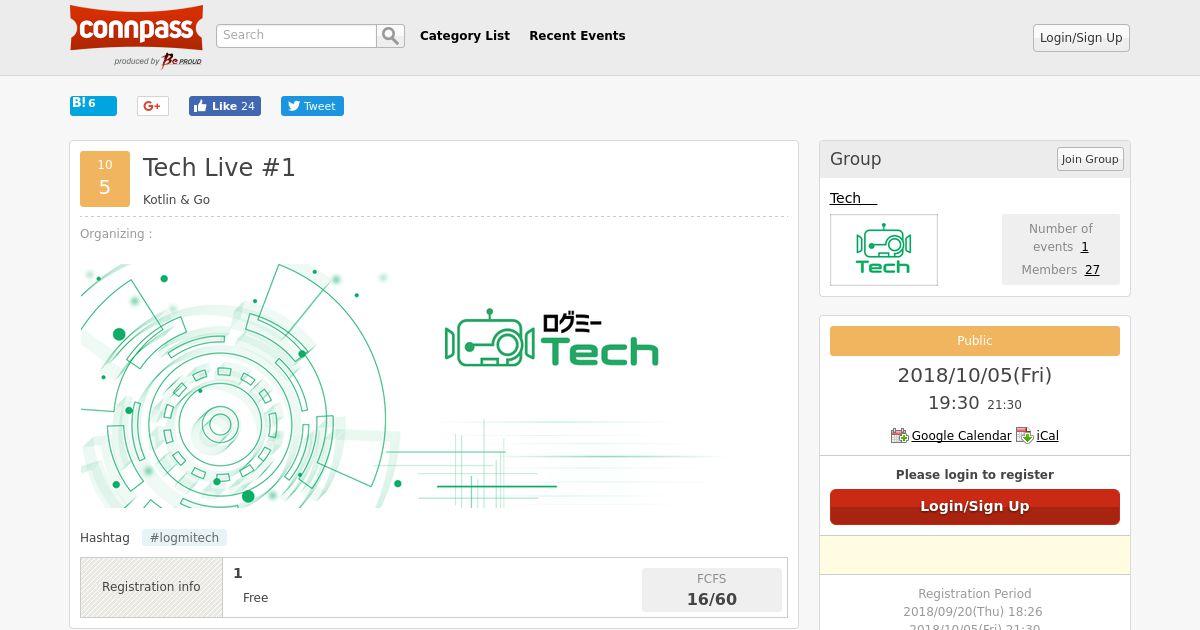Open the #logmitech hashtag
1200x630 pixels.
[x=184, y=538]
